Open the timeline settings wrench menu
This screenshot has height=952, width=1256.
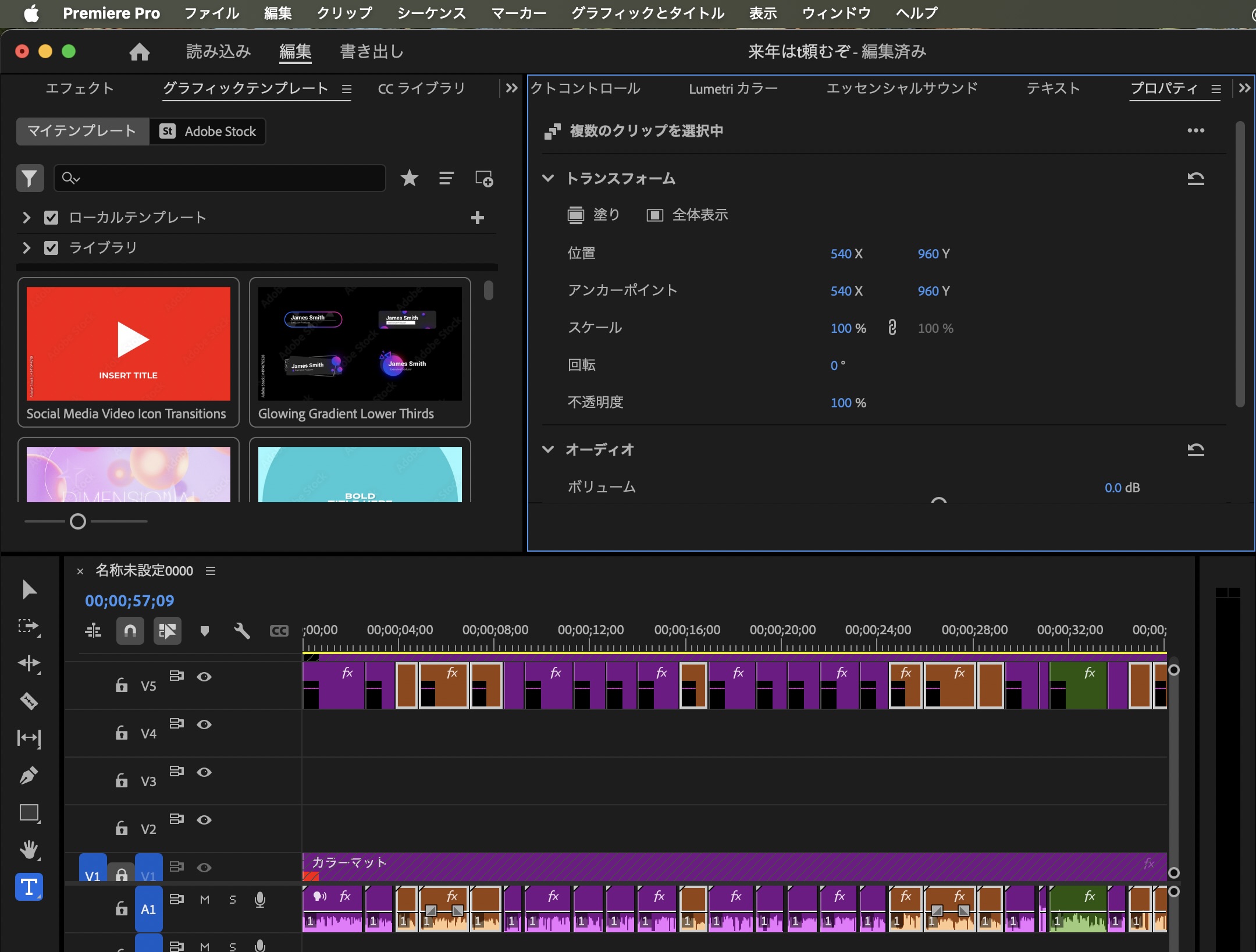pyautogui.click(x=241, y=630)
